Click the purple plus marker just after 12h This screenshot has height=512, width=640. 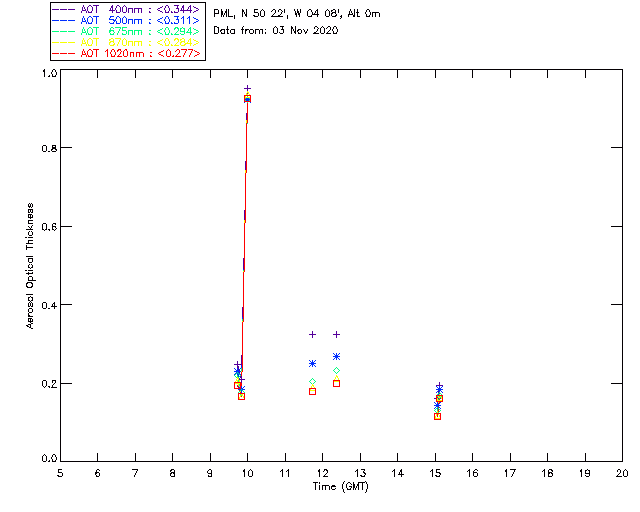[336, 335]
